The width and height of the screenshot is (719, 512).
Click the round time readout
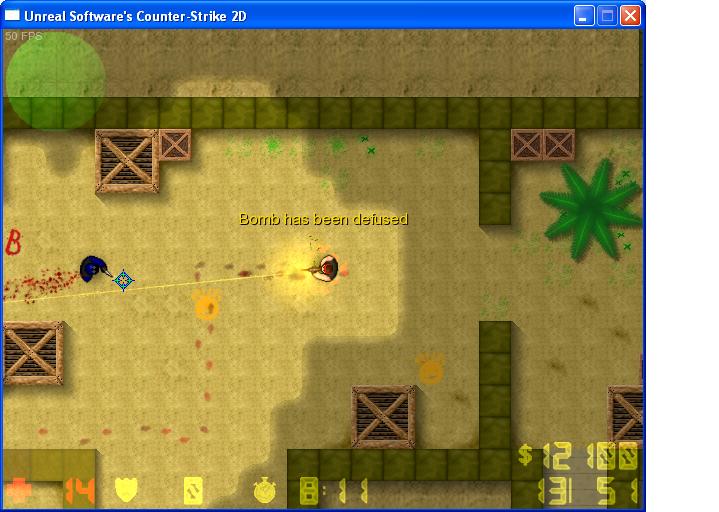tap(334, 491)
